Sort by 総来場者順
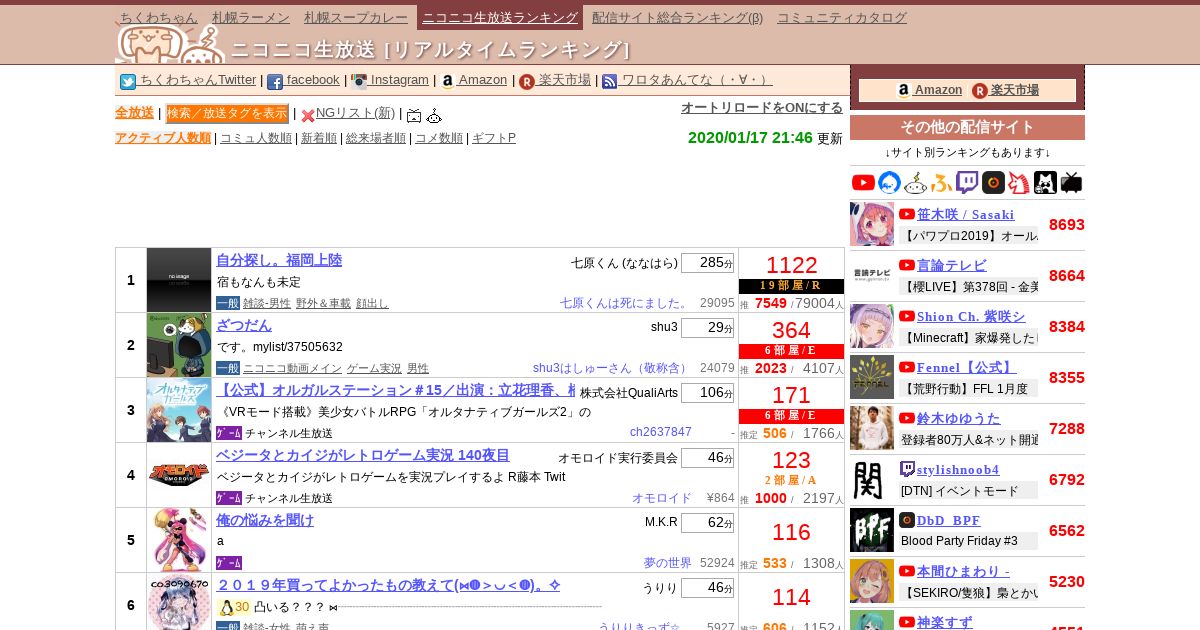Viewport: 1200px width, 630px height. pos(376,138)
